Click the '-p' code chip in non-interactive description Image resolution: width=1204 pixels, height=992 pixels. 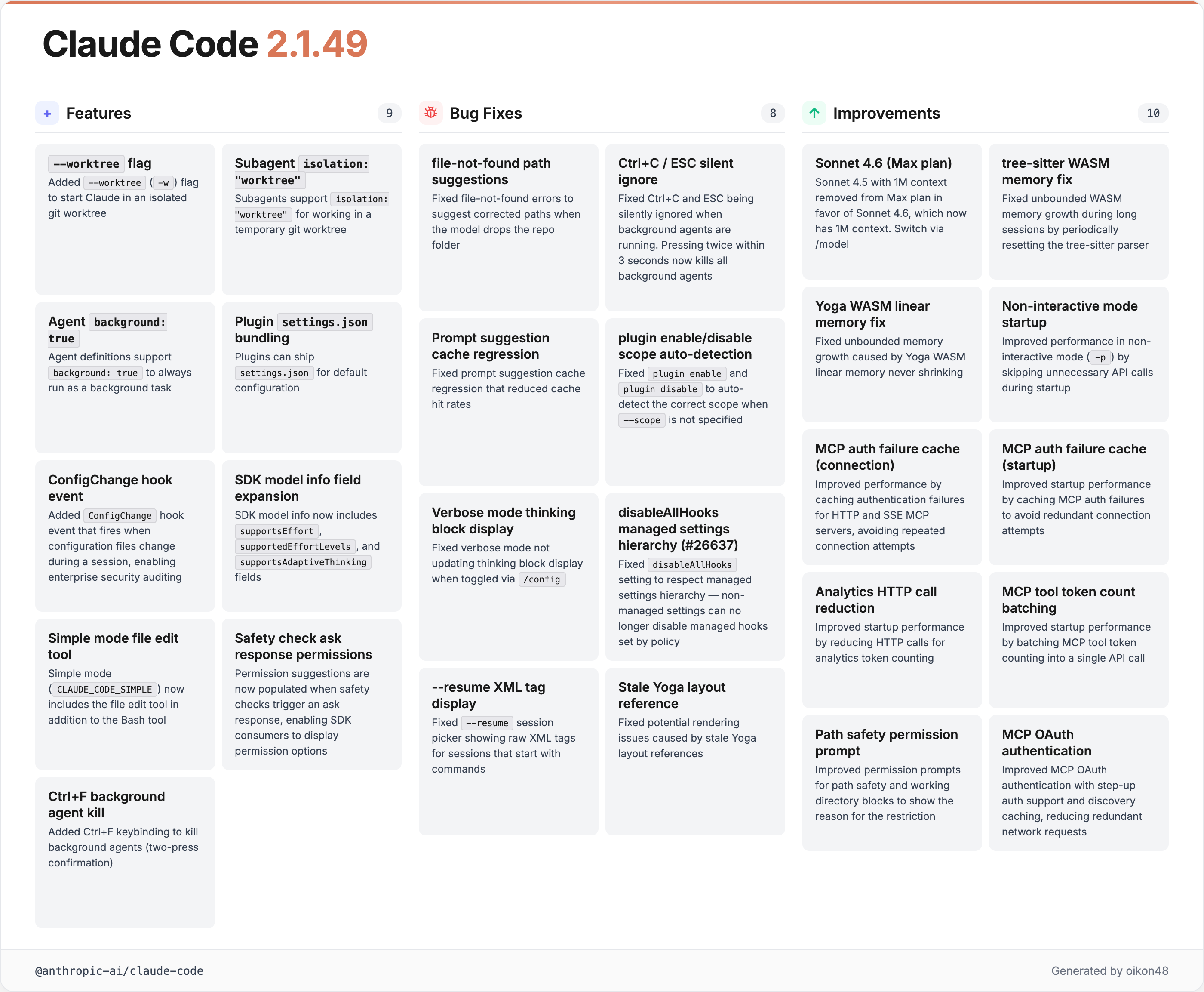coord(1100,358)
